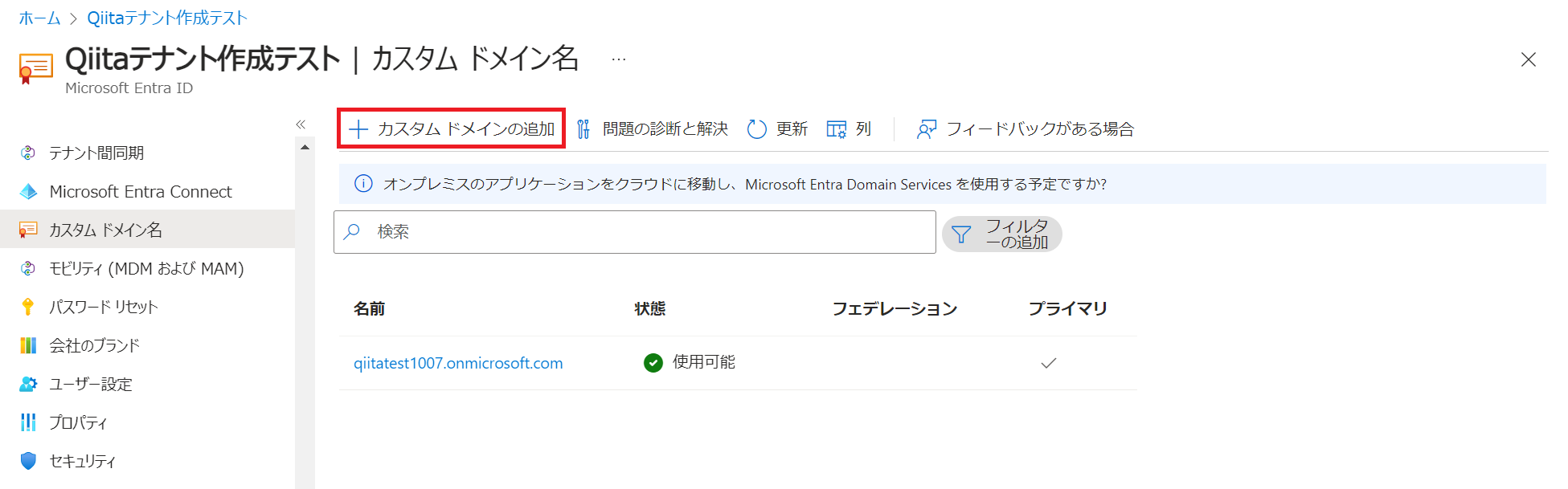Click the モビリティ (MDM および MAM) icon
The width and height of the screenshot is (1568, 489).
pos(28,268)
